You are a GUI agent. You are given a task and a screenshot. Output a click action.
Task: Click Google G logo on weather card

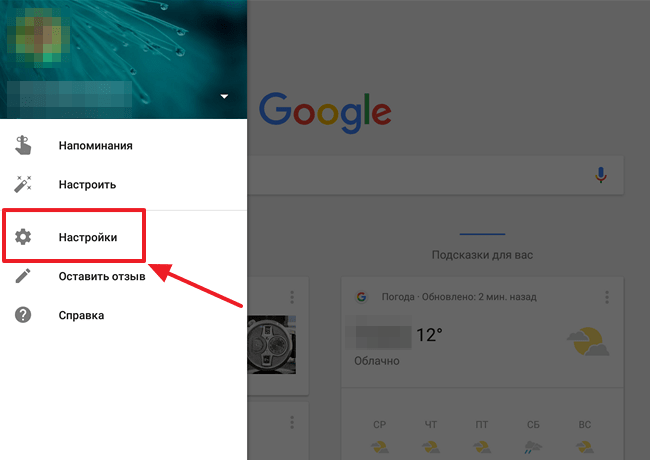coord(361,297)
